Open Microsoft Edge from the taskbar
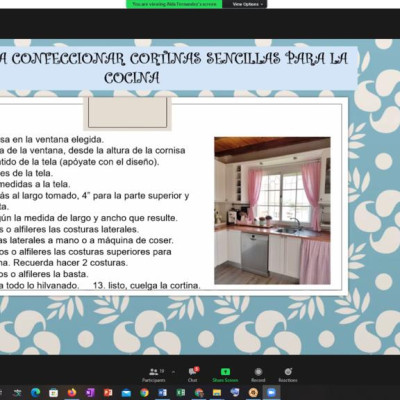 (35, 393)
